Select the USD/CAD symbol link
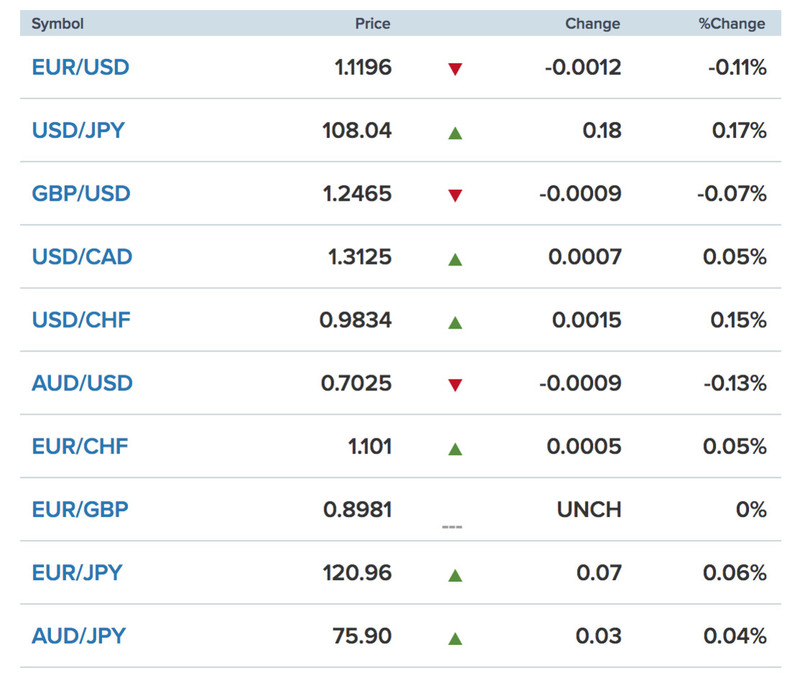Viewport: 800px width, 688px height. pyautogui.click(x=82, y=257)
